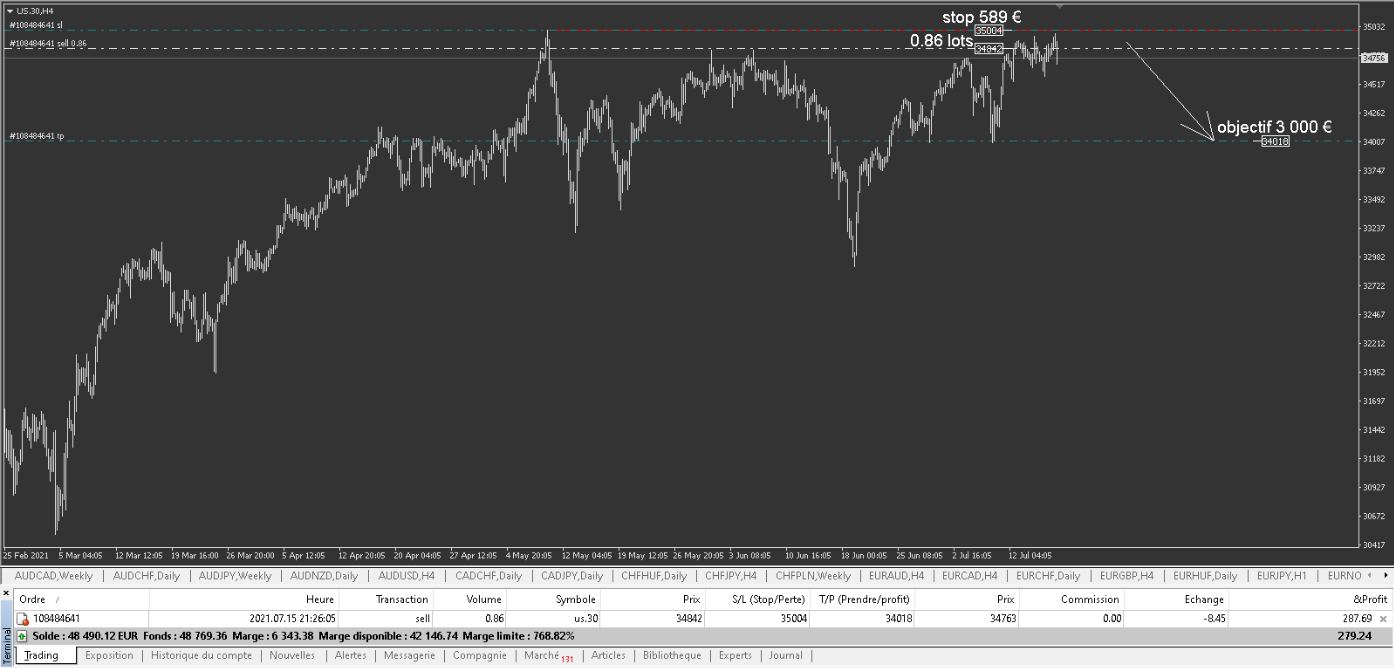Viewport: 1394px width, 668px height.
Task: Select the 34018 target price label
Action: (x=1275, y=142)
